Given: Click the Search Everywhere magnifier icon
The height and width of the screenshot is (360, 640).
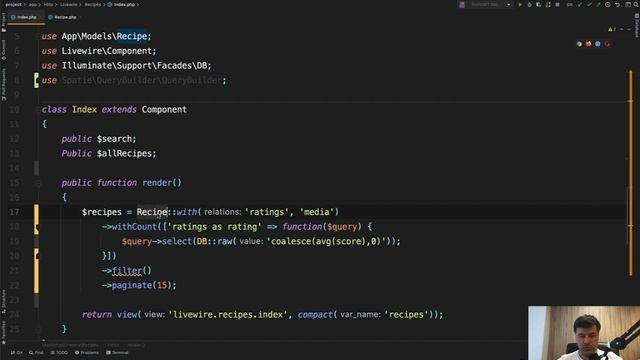Looking at the screenshot, I should (636, 5).
